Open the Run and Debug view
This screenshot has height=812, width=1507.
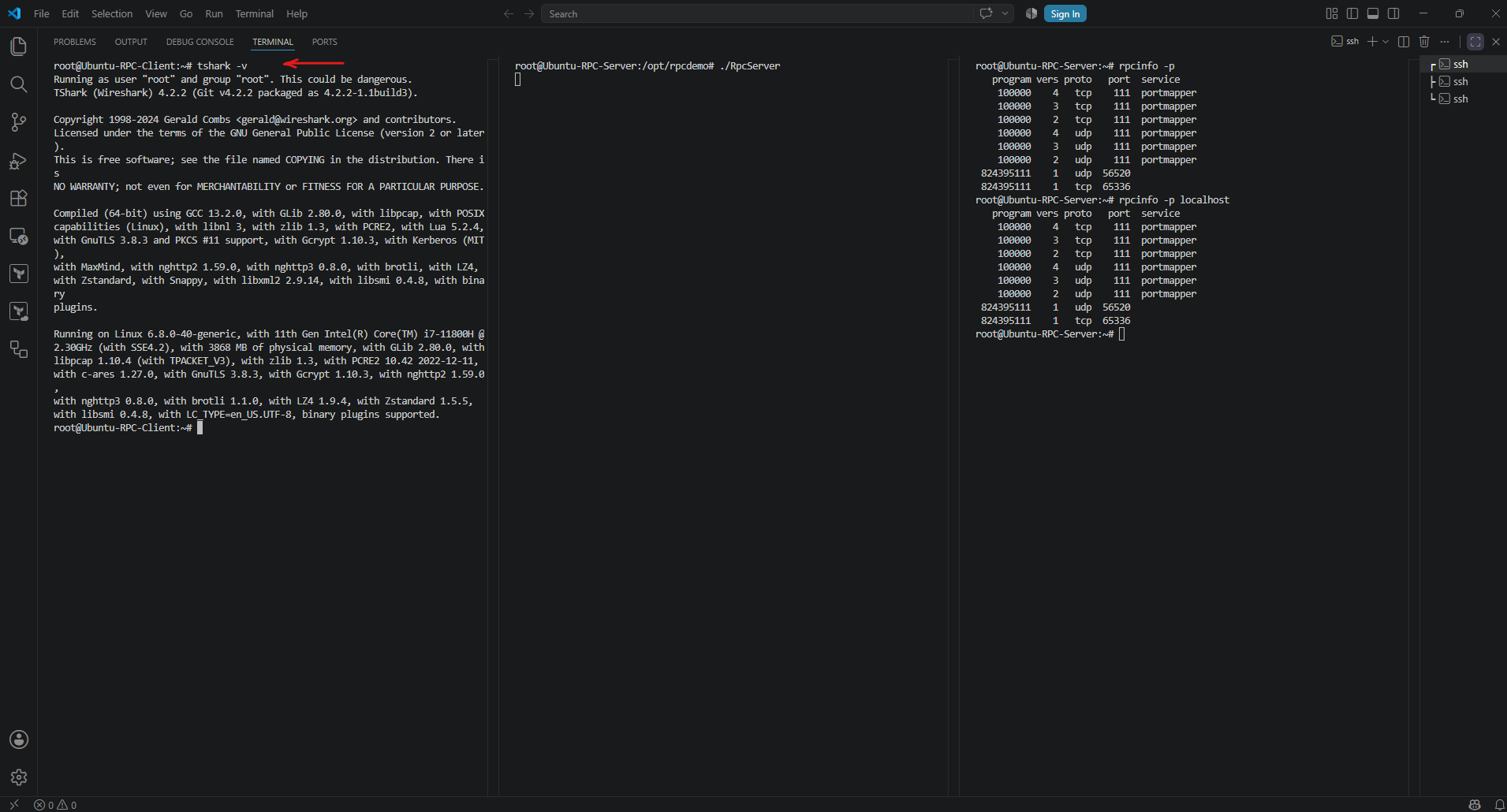(19, 161)
